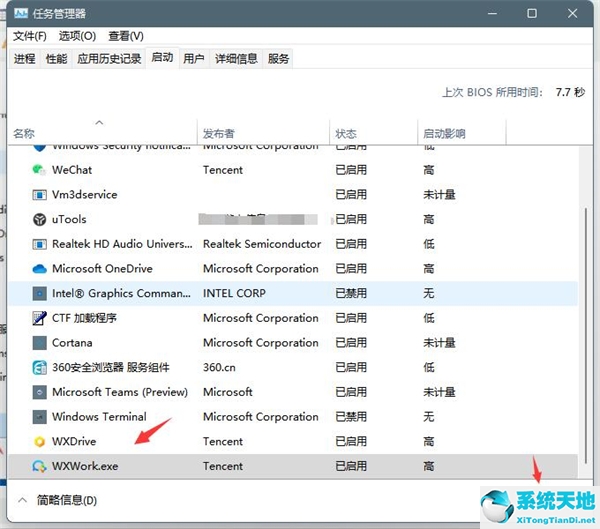Click the vertical scrollbar of the startup list
The image size is (600, 529).
(585, 335)
